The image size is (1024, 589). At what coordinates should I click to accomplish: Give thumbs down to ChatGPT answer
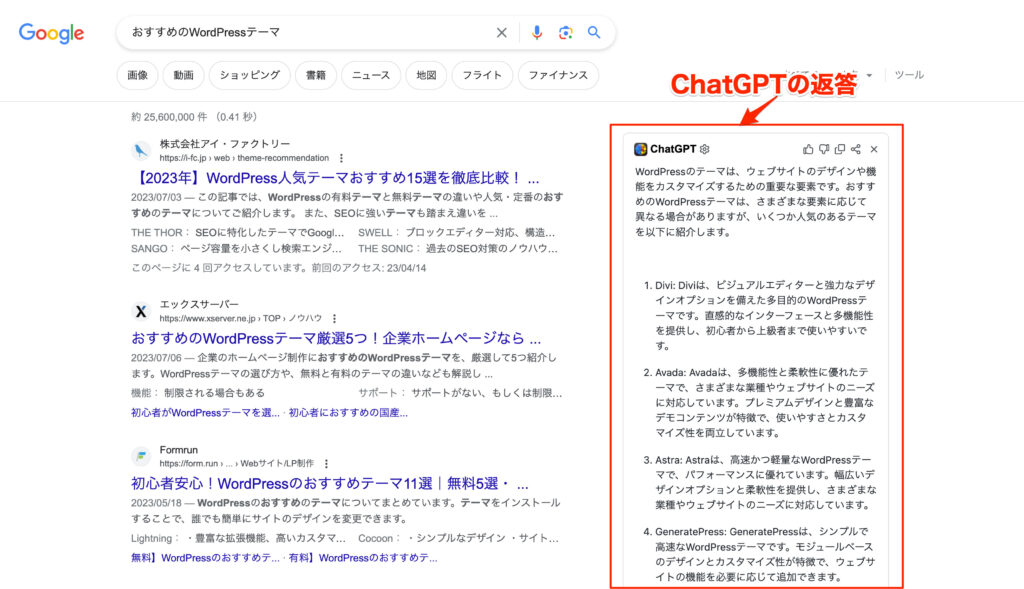824,150
